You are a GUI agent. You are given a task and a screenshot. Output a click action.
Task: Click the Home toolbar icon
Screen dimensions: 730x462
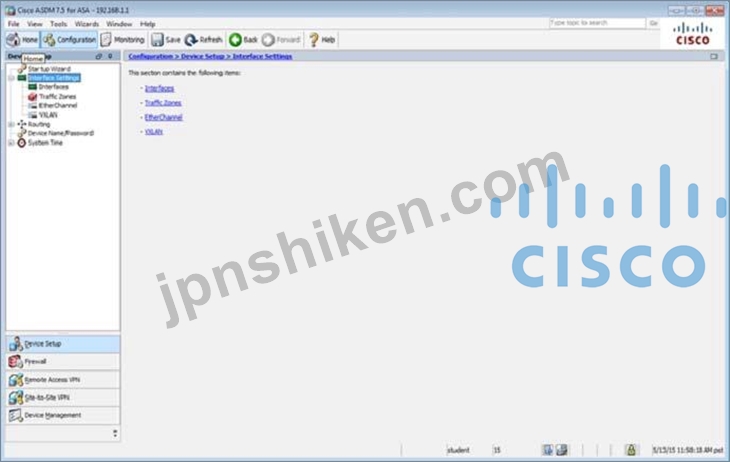[13, 40]
